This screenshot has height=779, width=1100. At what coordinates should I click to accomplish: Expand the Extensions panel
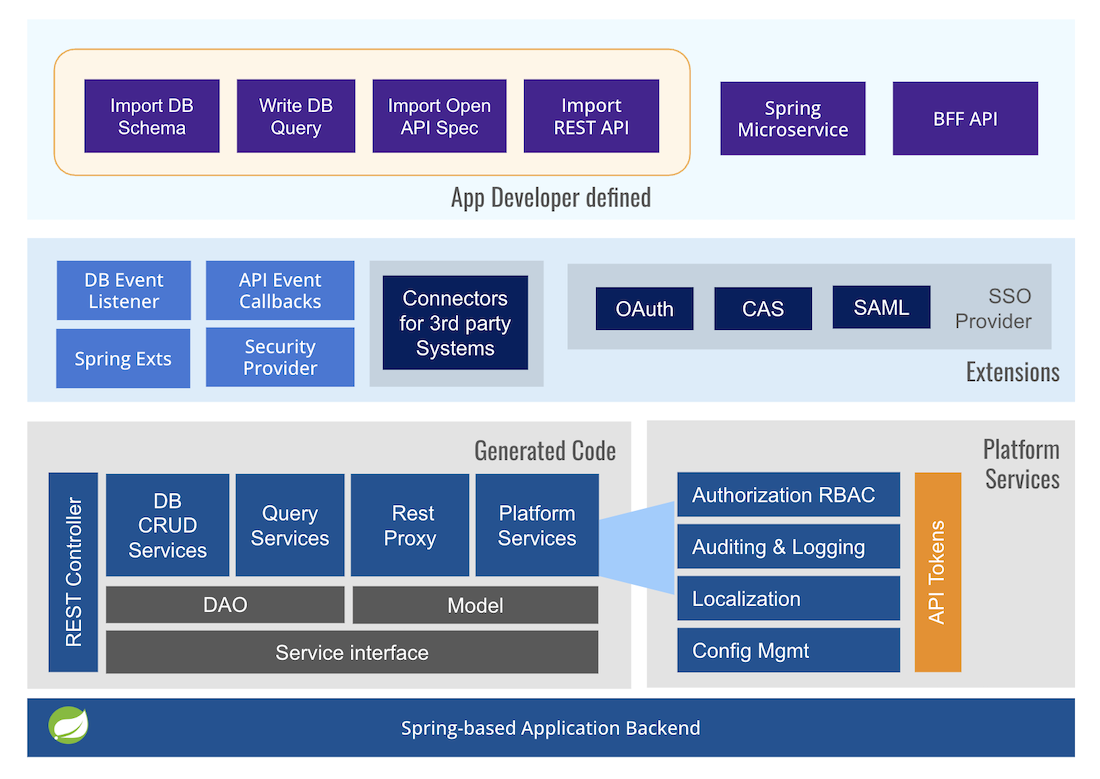pyautogui.click(x=1012, y=372)
